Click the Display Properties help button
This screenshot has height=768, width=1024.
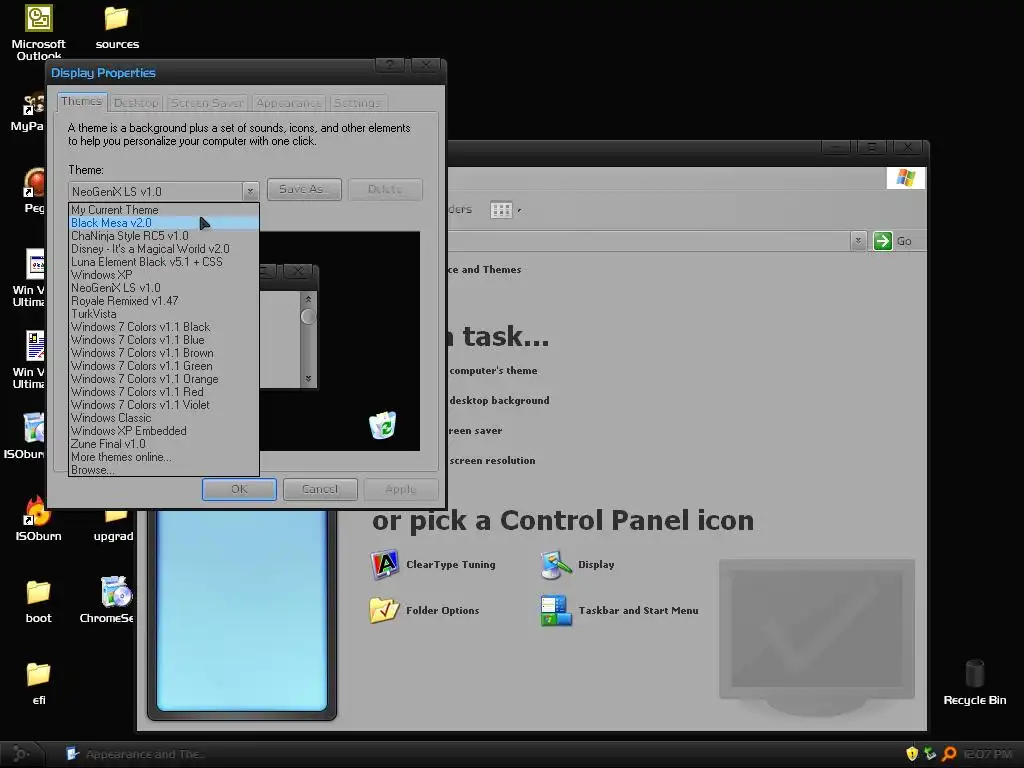pyautogui.click(x=390, y=65)
